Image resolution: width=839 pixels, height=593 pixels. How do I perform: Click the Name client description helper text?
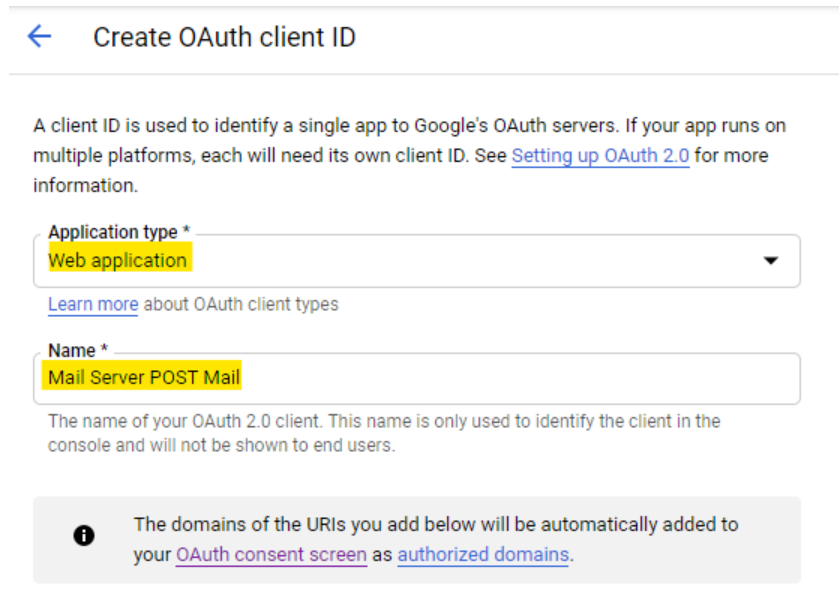click(384, 433)
